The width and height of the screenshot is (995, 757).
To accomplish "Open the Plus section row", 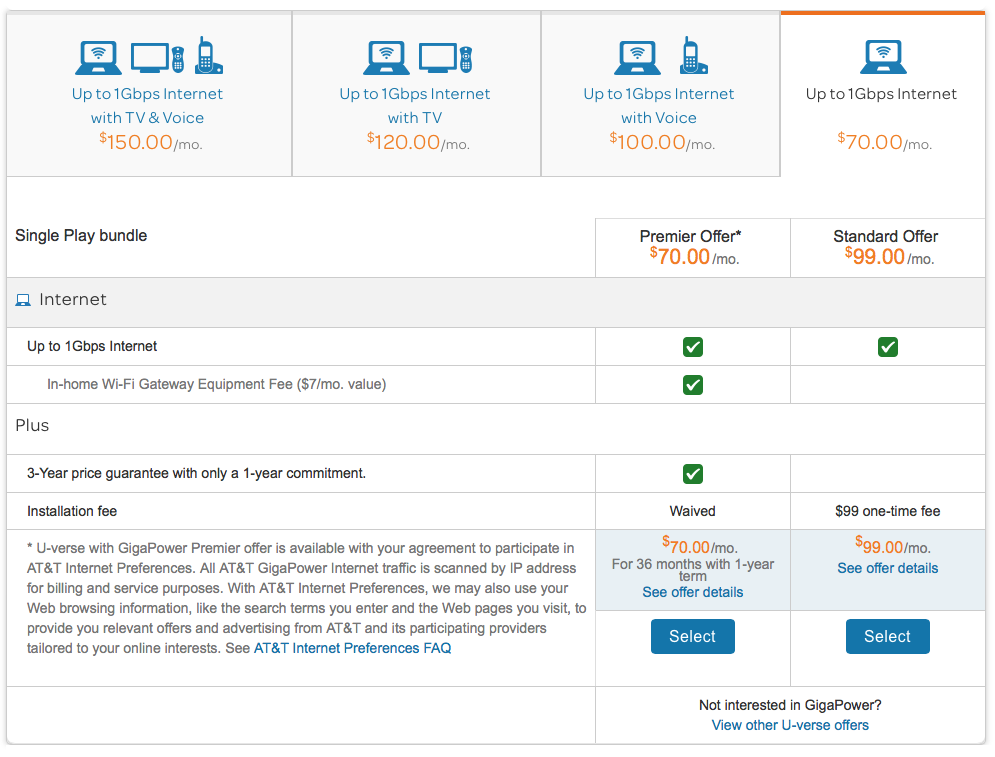I will (x=32, y=425).
